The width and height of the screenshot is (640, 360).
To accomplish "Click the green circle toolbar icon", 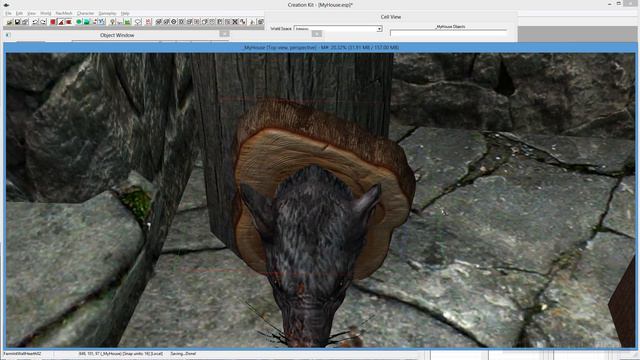I will coord(79,22).
